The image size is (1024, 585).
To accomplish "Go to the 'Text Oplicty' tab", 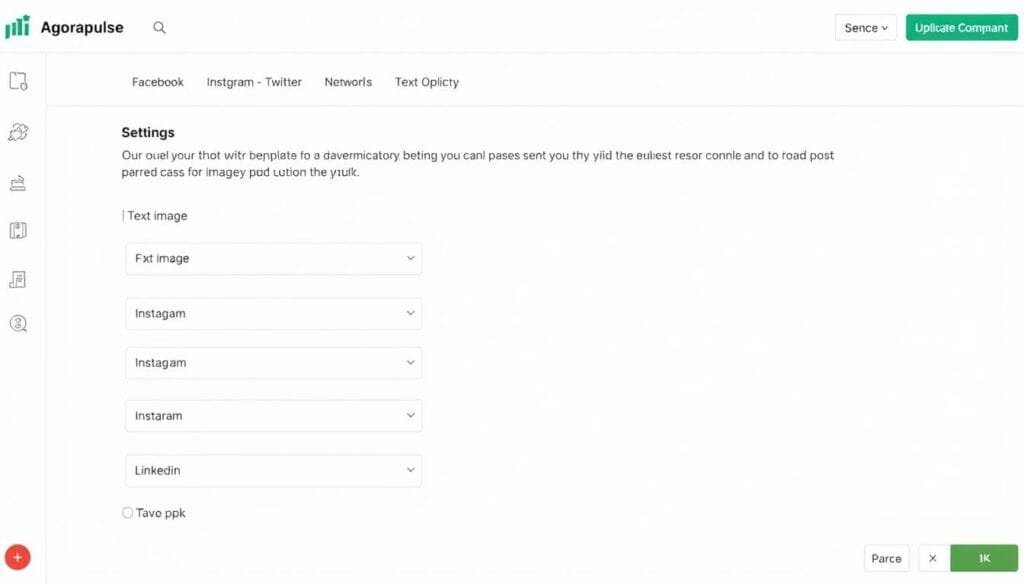I will coord(426,82).
